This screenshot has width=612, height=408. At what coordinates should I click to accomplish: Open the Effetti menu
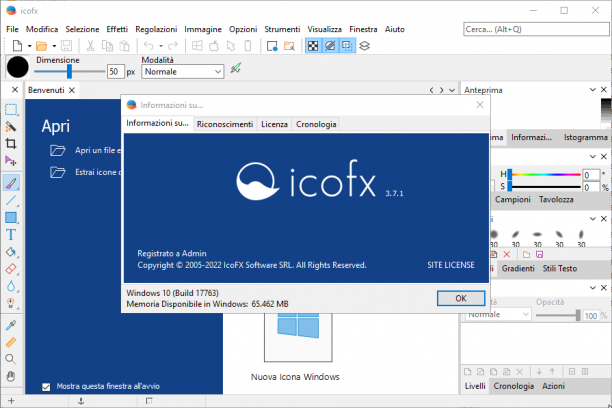click(117, 29)
